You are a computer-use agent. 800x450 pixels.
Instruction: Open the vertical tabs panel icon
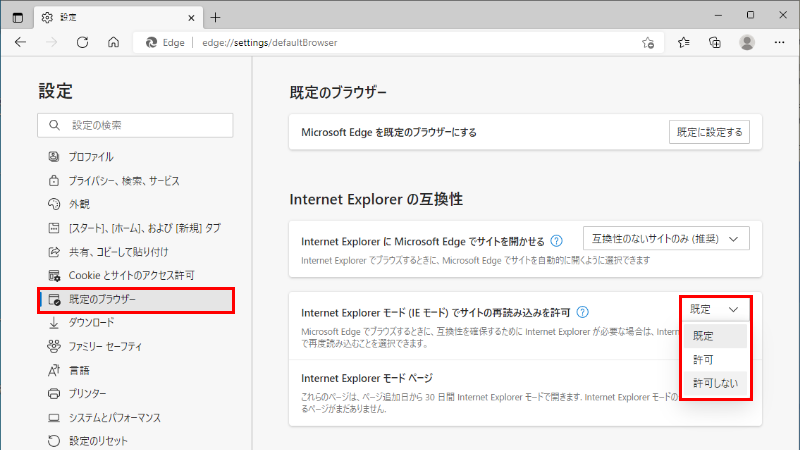pos(17,17)
